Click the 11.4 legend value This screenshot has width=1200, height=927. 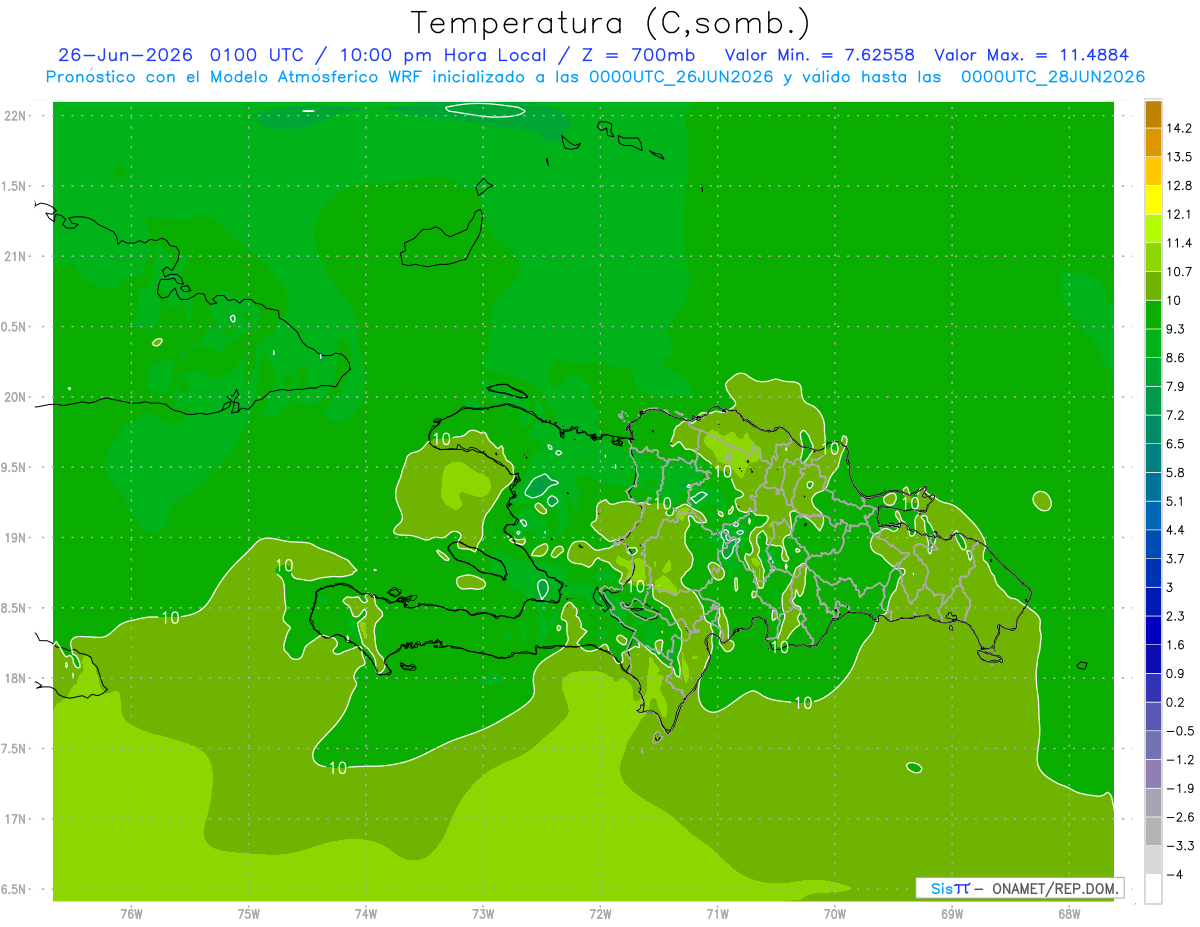(1179, 243)
